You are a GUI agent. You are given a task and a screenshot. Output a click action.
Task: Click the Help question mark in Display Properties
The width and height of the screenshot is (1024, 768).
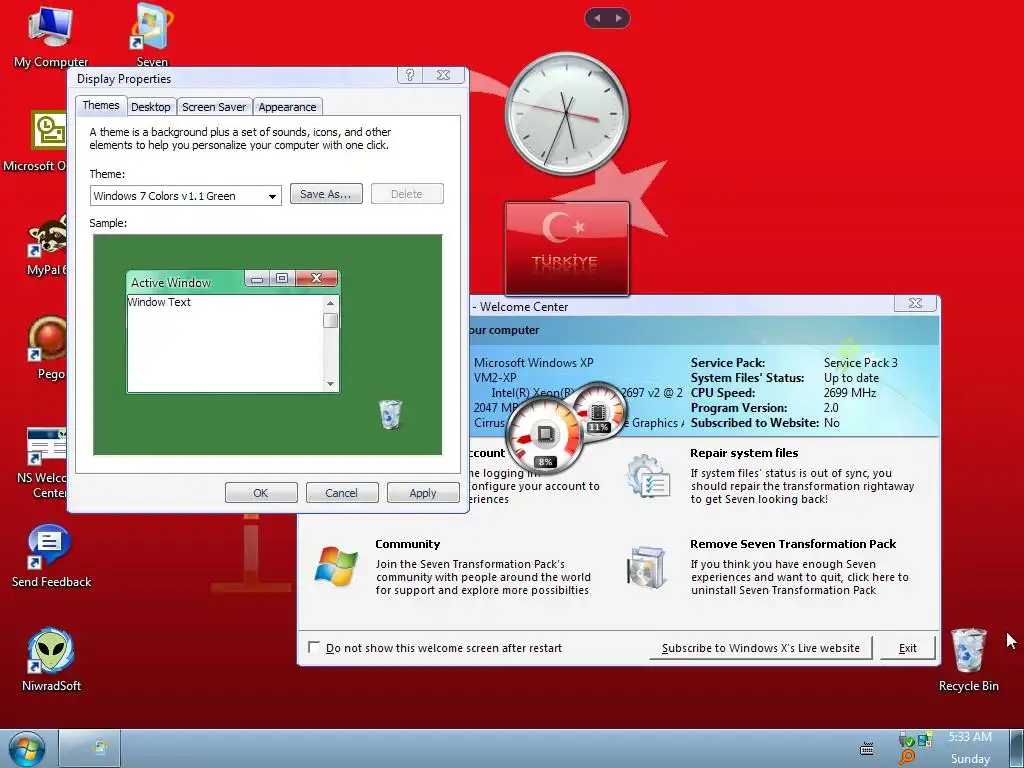pyautogui.click(x=410, y=75)
